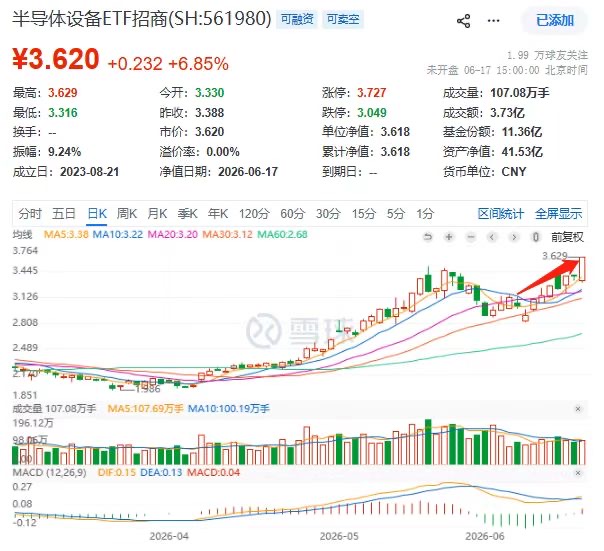Select the 月K chart tab
The height and width of the screenshot is (551, 604).
[x=157, y=213]
